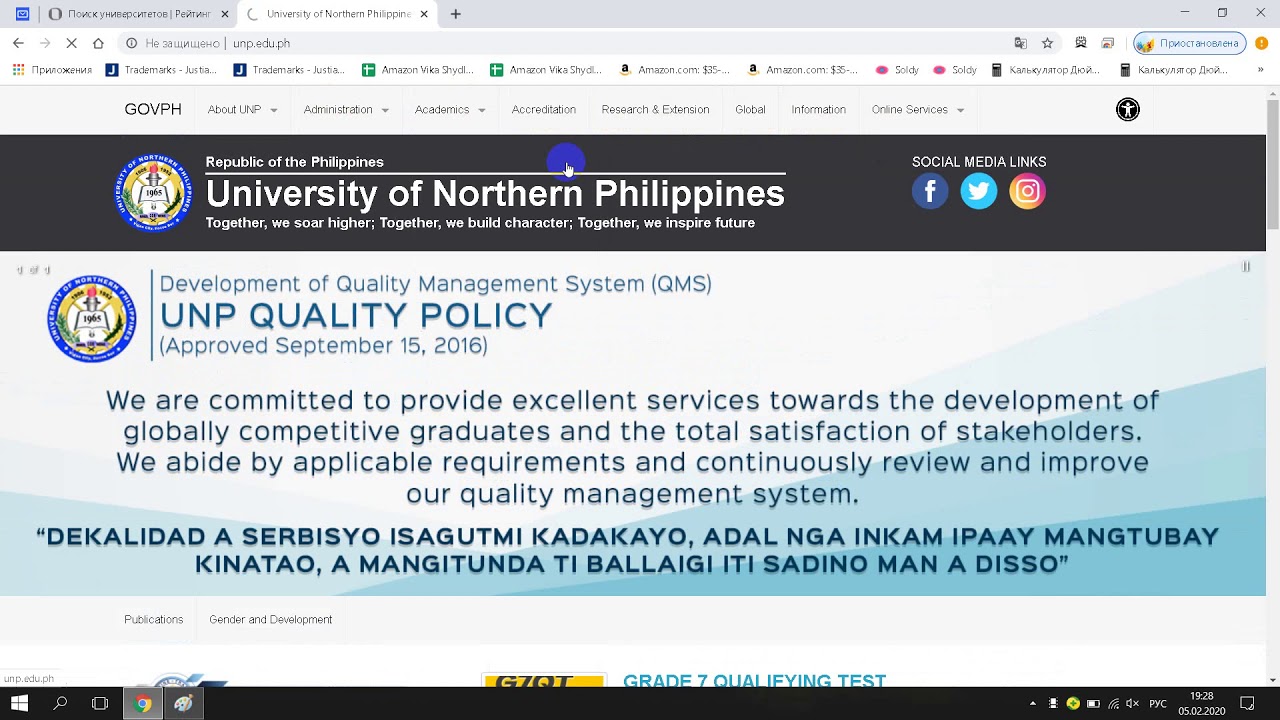Open the Gender and Development link
The image size is (1280, 720).
click(271, 620)
